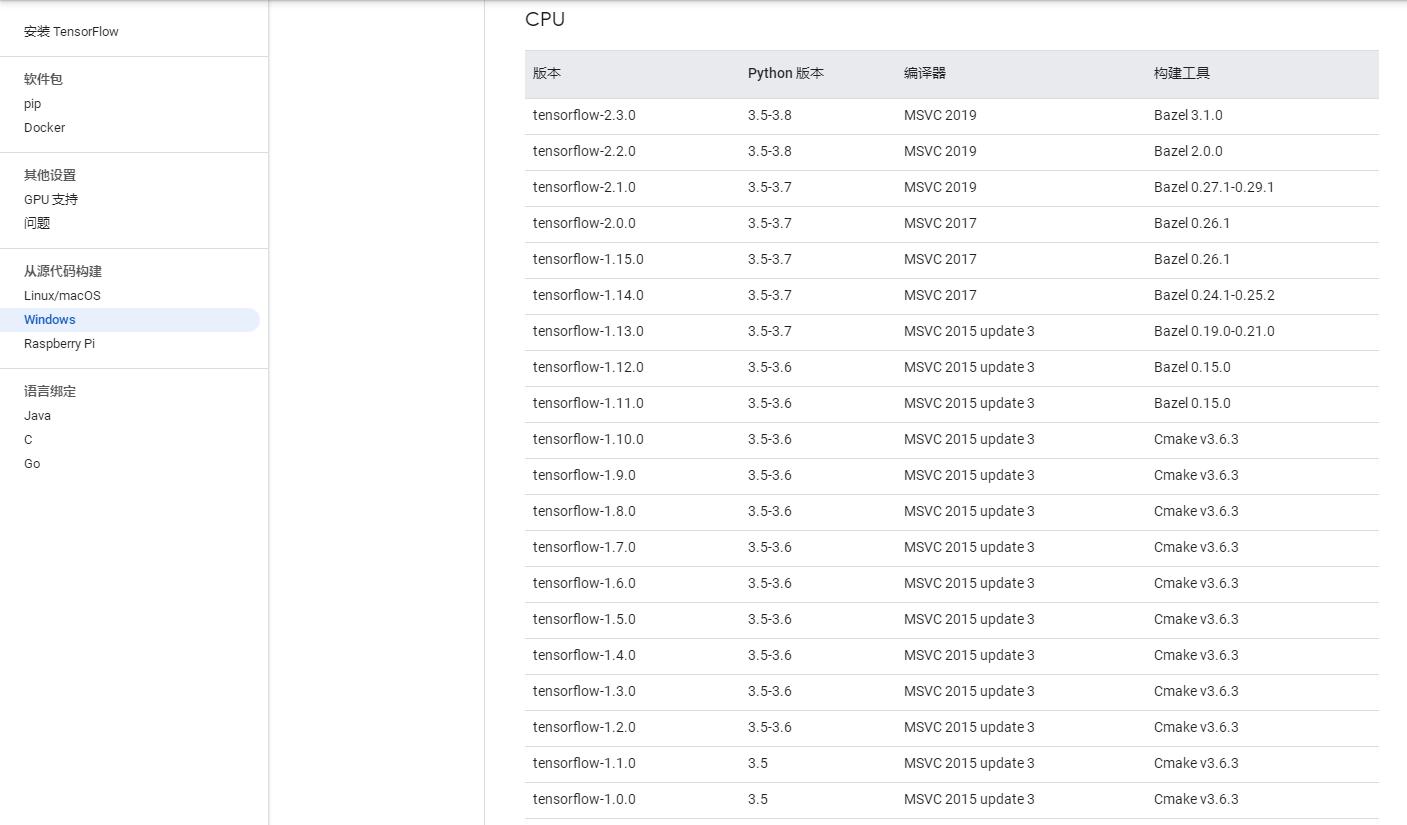Click the tensorflow-1.1.0 cell

pyautogui.click(x=584, y=763)
